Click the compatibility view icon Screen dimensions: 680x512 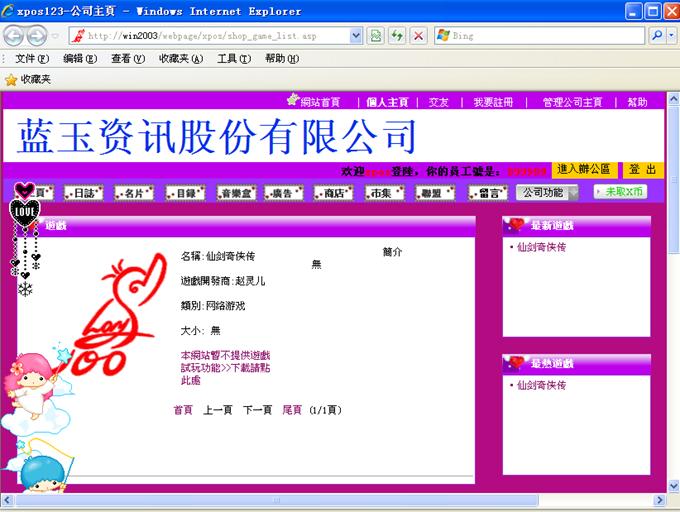click(x=375, y=36)
